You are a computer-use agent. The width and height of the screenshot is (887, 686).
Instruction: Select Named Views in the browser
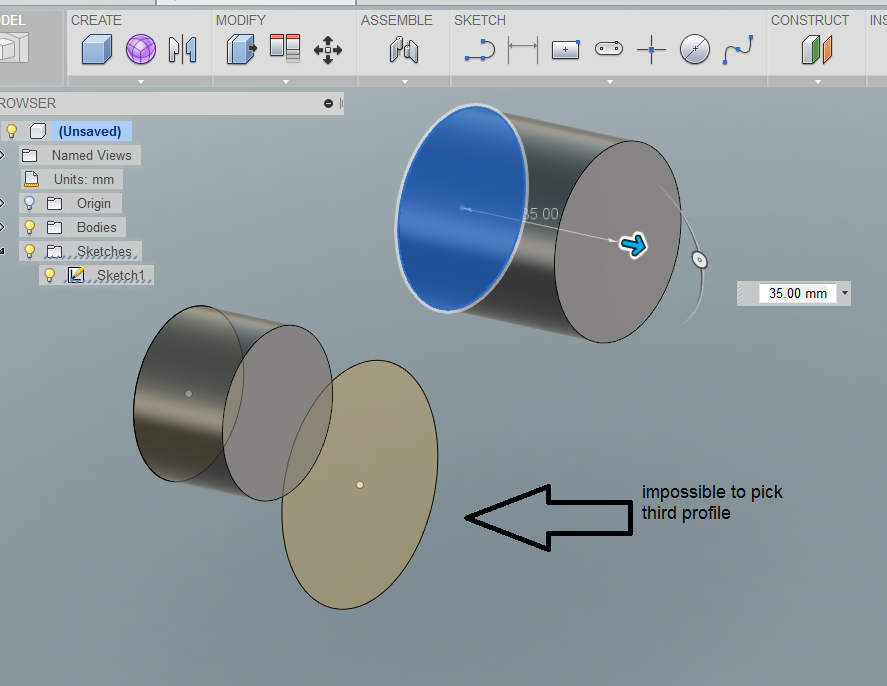pos(92,155)
